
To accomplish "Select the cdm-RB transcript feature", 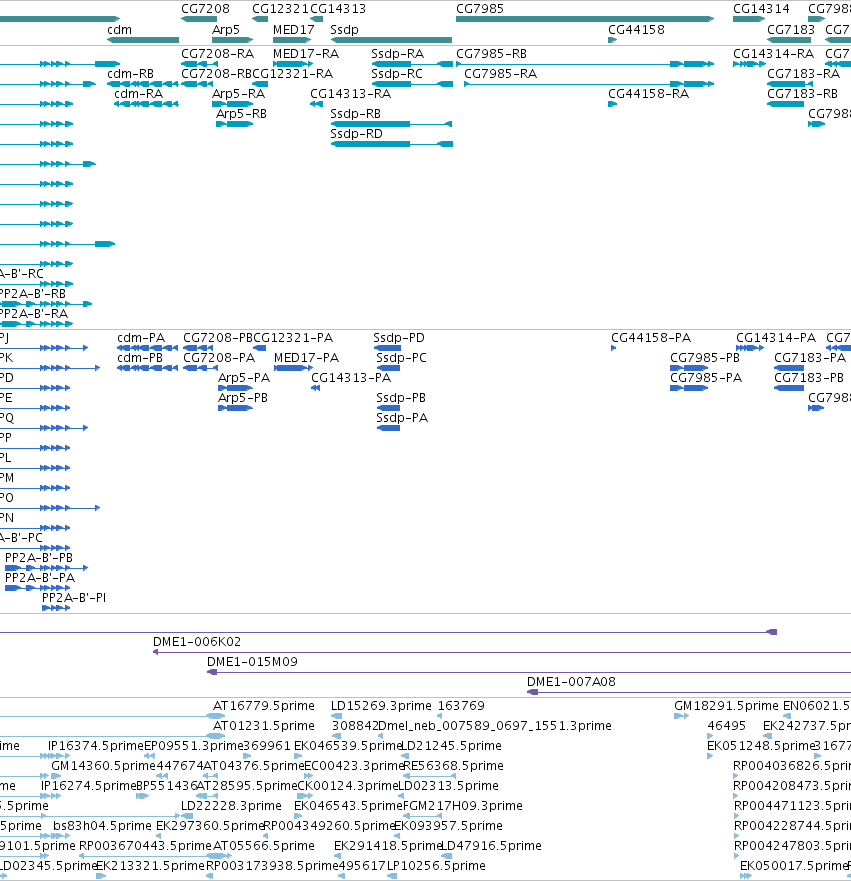I will (x=143, y=84).
